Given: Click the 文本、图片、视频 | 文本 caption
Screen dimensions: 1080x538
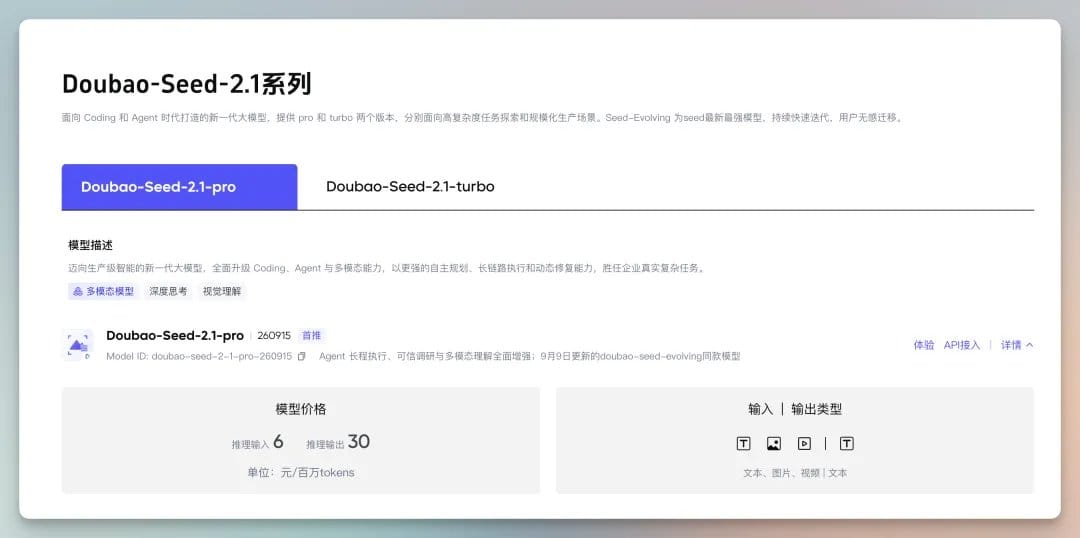Looking at the screenshot, I should click(x=795, y=473).
